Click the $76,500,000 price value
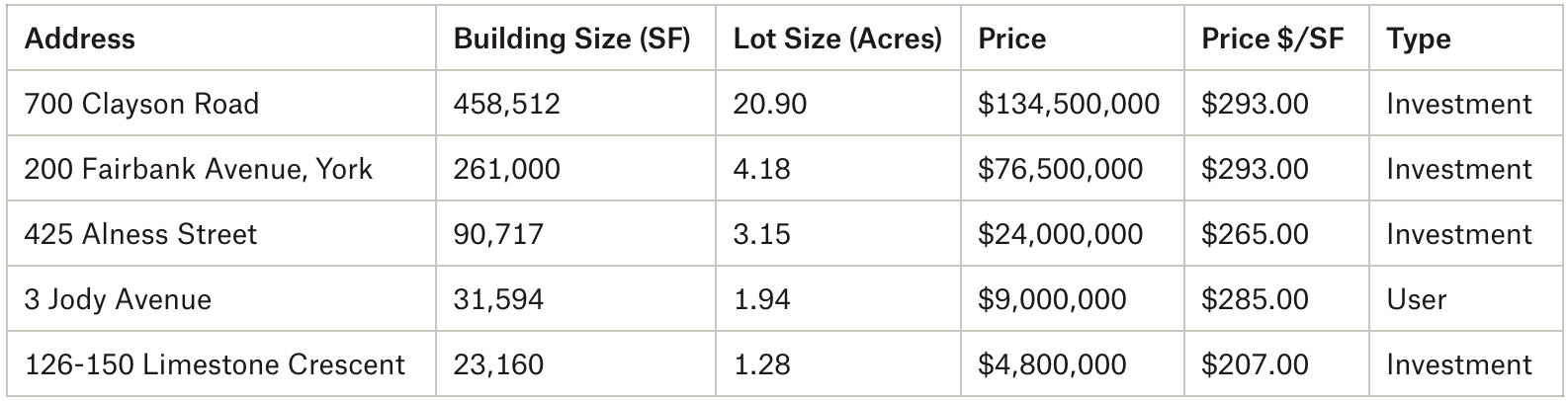1568x401 pixels. 1060,169
